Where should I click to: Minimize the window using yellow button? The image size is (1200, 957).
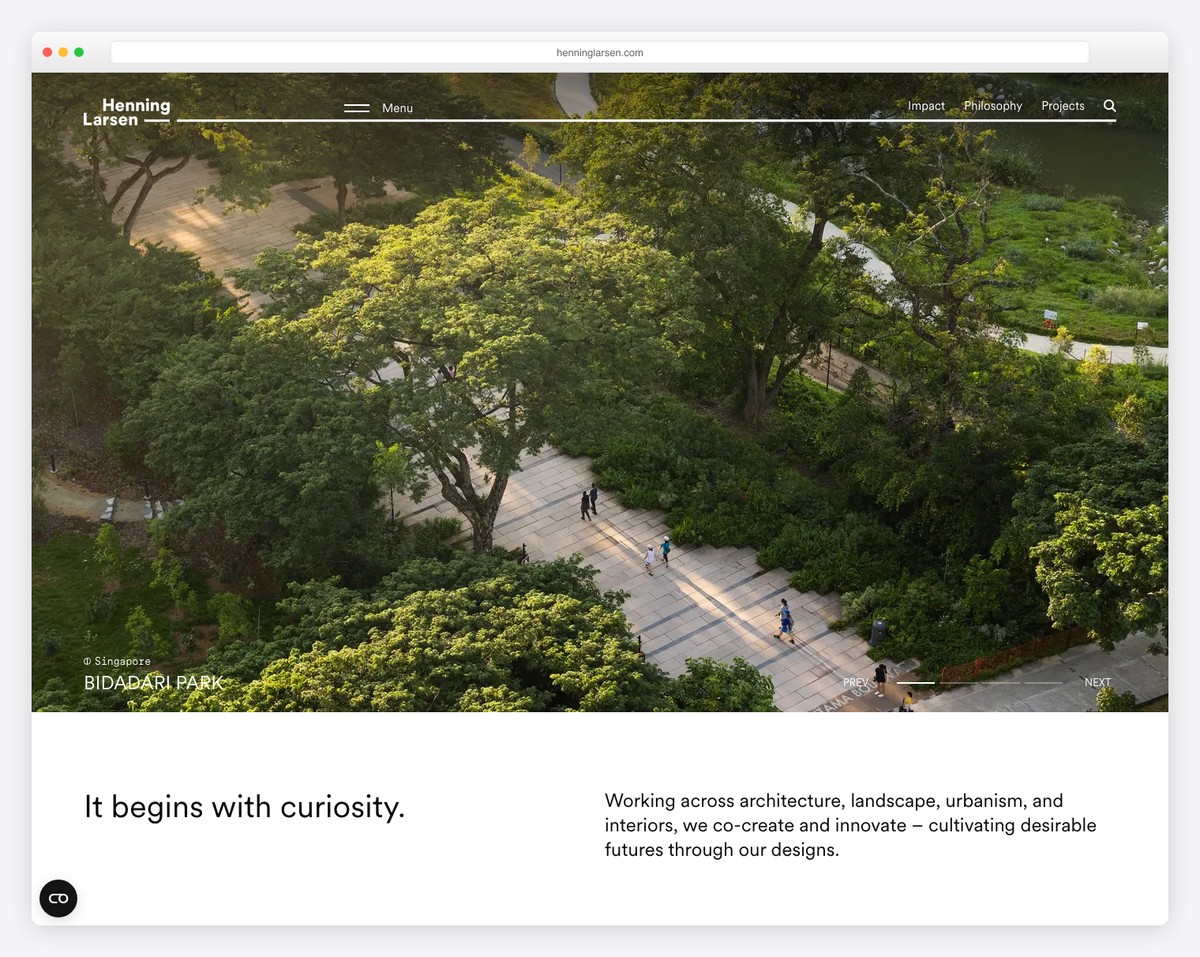pyautogui.click(x=63, y=52)
